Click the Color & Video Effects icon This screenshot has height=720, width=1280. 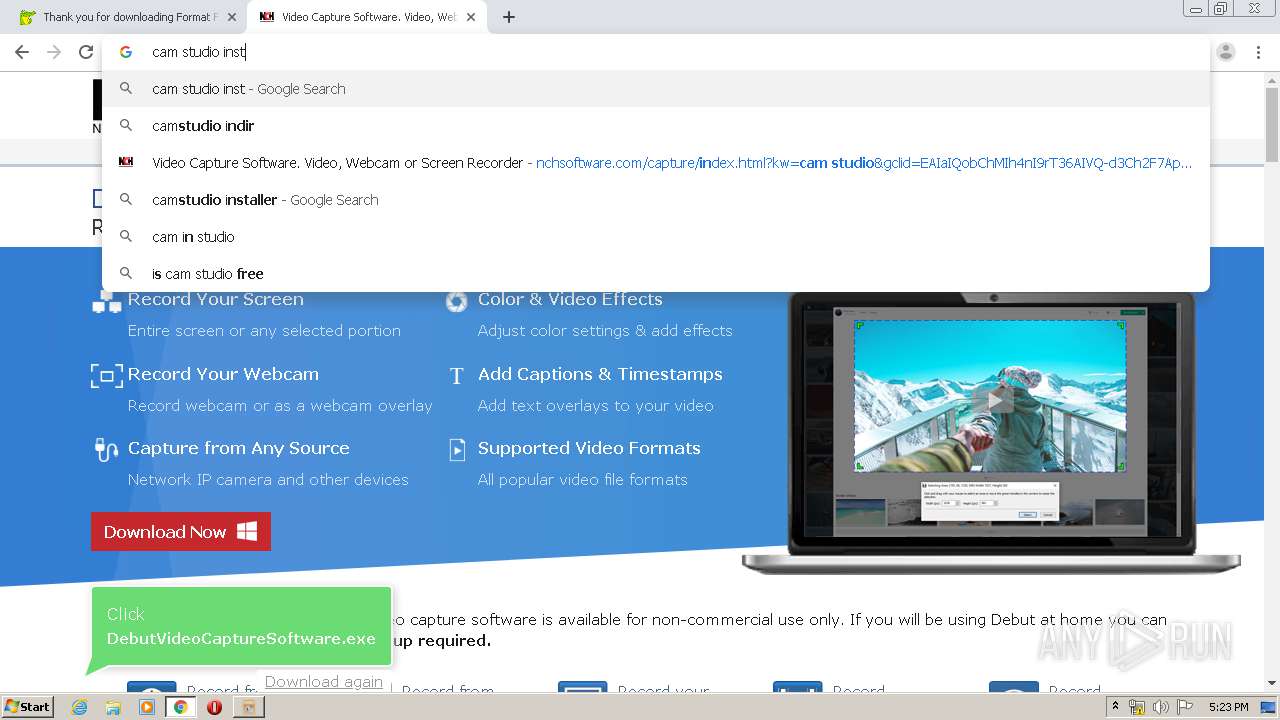456,301
